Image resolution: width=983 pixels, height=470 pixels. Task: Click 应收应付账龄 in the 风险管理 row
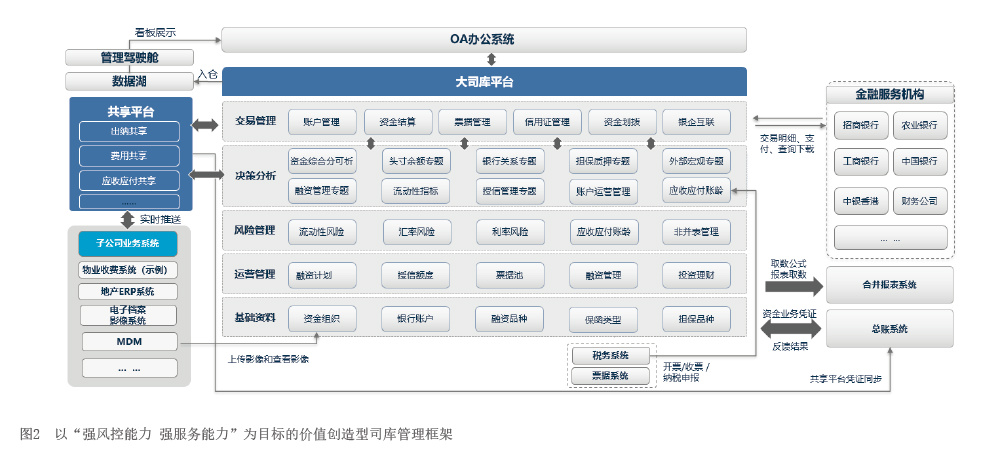604,232
